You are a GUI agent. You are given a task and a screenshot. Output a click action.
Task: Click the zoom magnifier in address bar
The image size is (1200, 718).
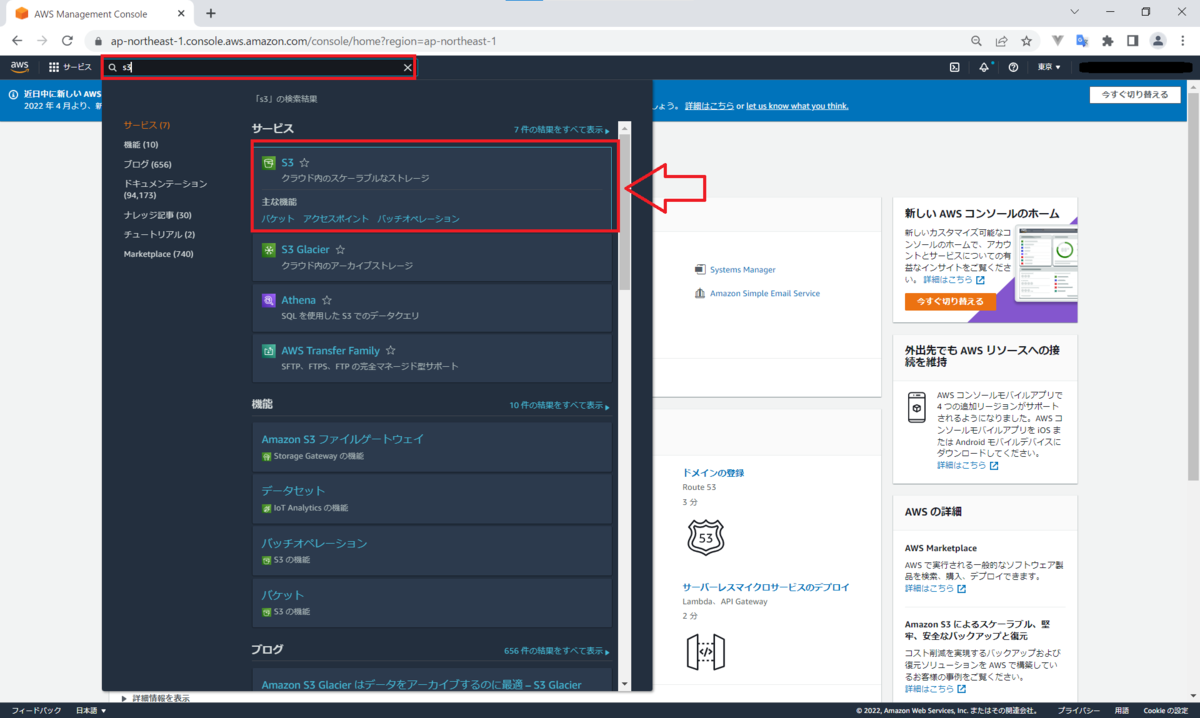point(976,41)
